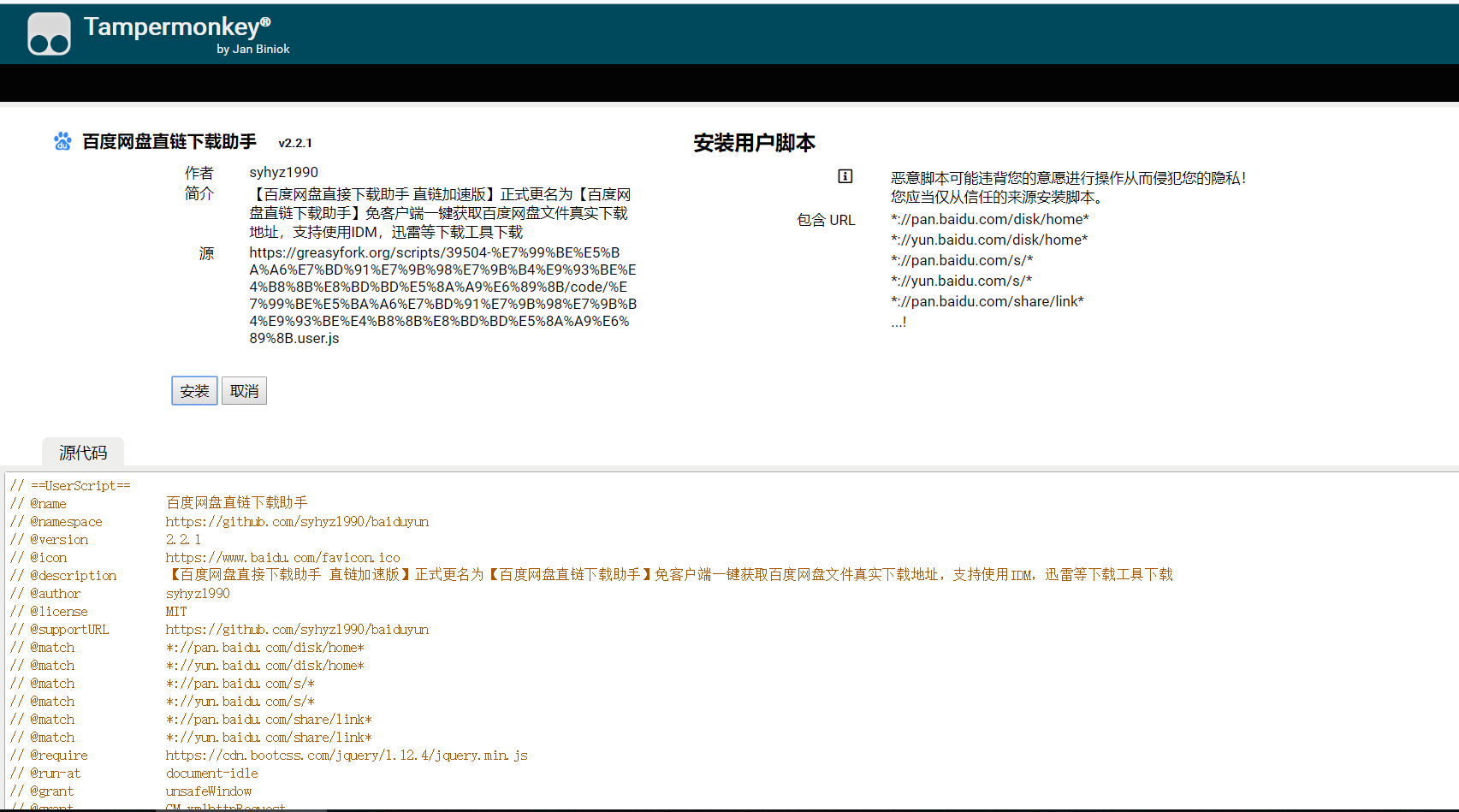Switch to the 源代码 tab
The image size is (1459, 812).
pyautogui.click(x=82, y=452)
